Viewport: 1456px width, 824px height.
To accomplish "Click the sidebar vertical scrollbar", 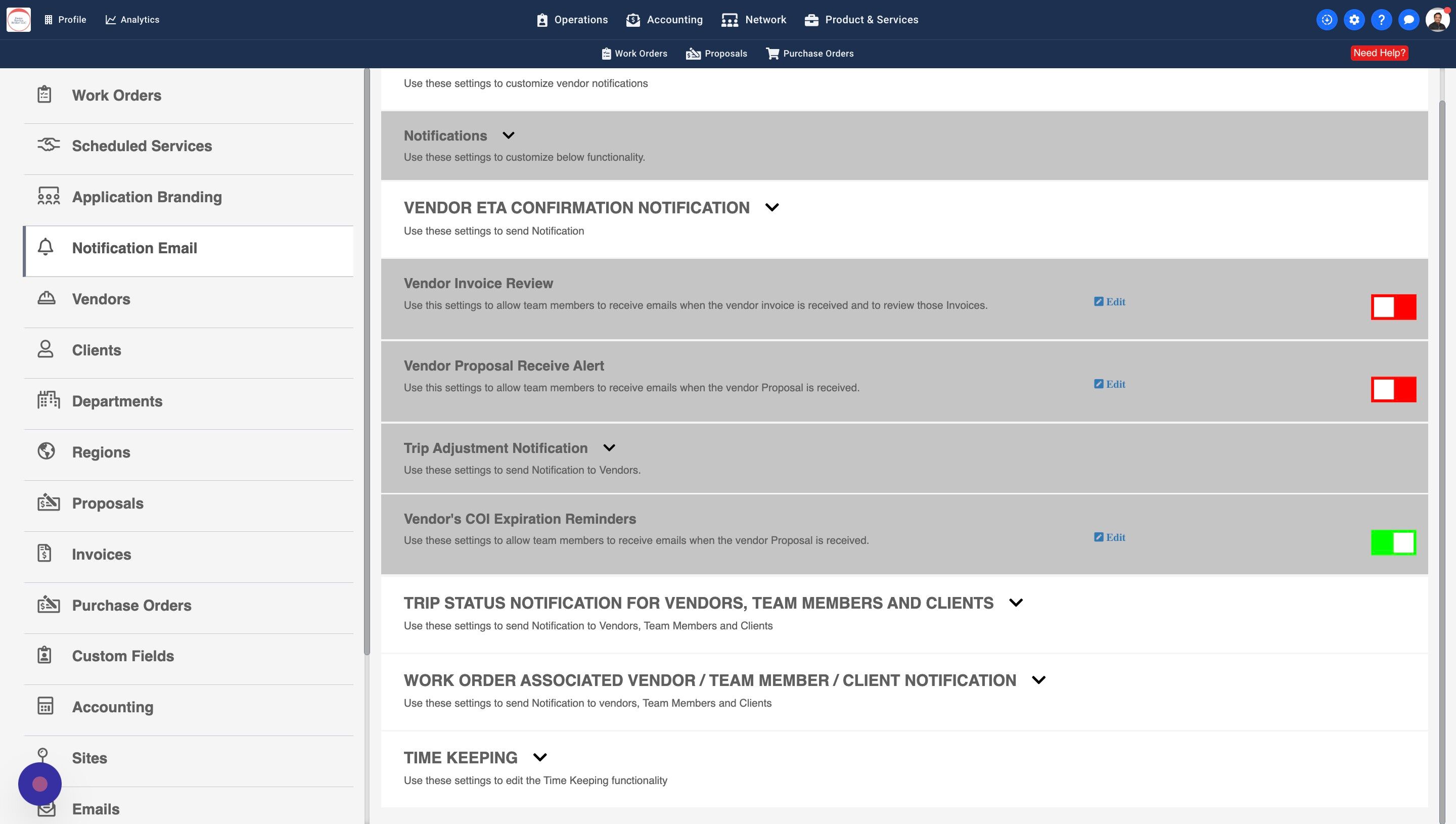I will click(x=367, y=362).
